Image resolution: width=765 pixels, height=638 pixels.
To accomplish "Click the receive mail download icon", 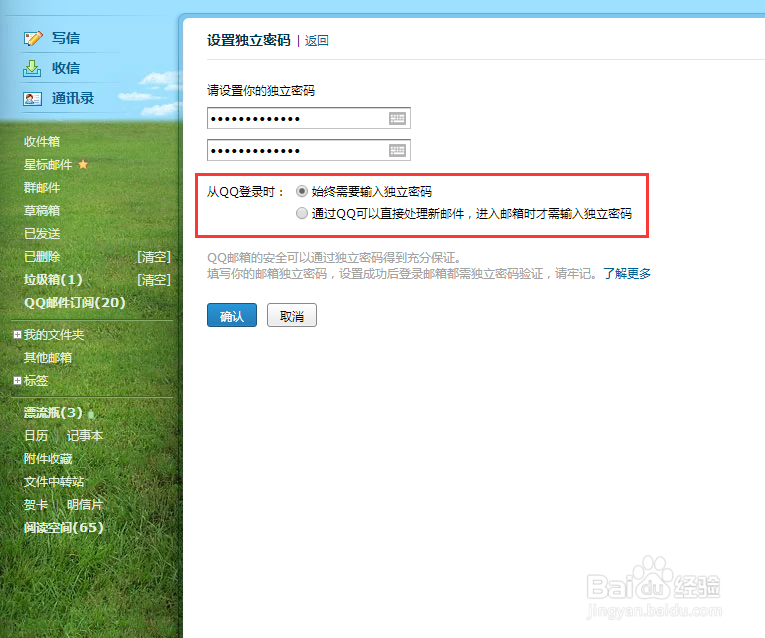I will coord(32,68).
